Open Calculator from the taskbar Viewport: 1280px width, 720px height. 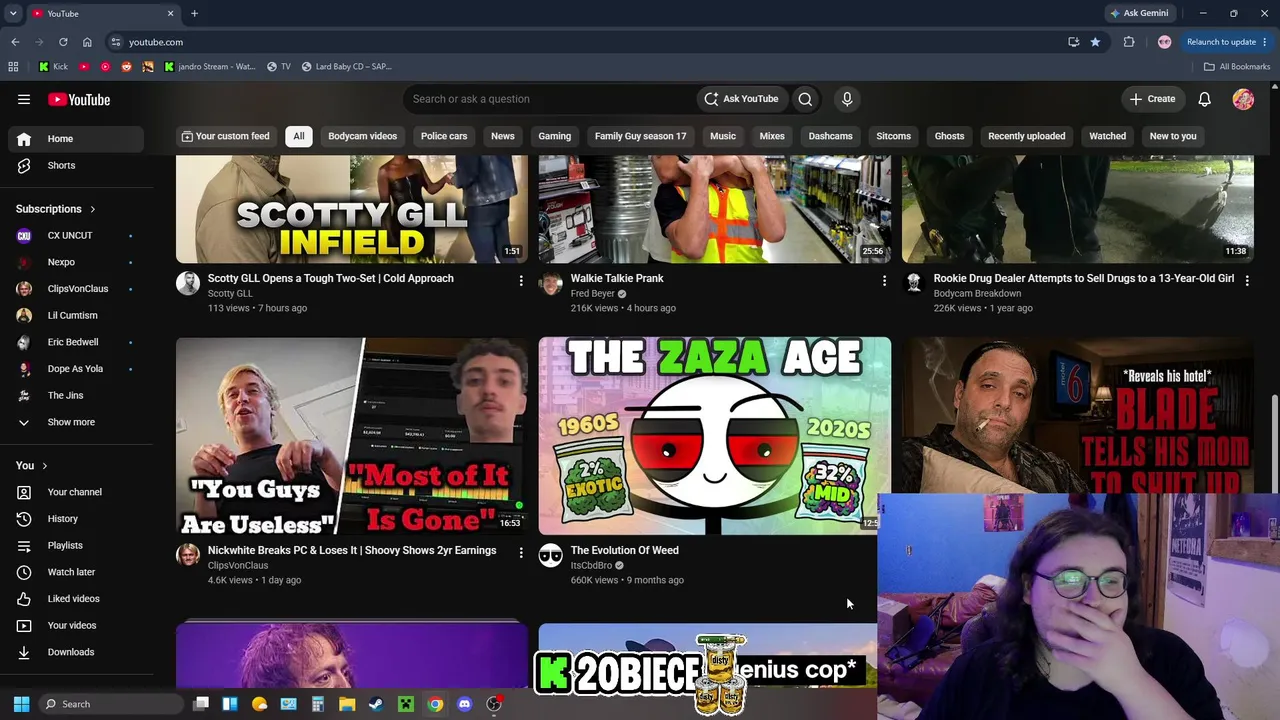click(x=318, y=704)
